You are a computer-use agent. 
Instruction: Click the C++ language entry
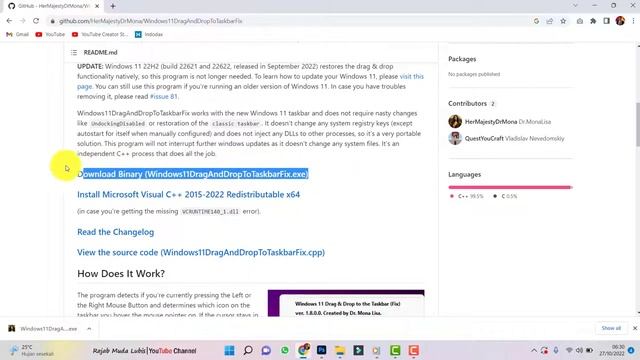click(x=467, y=196)
